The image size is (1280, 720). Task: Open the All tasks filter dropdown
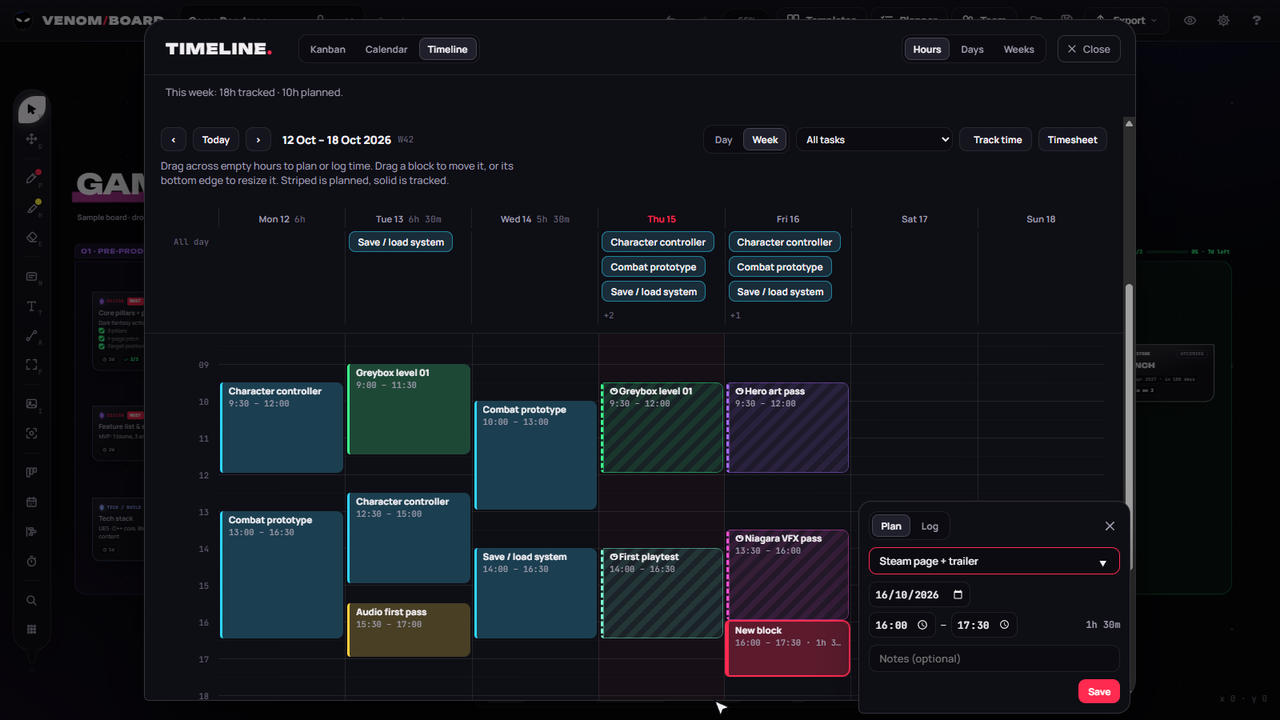(x=873, y=140)
